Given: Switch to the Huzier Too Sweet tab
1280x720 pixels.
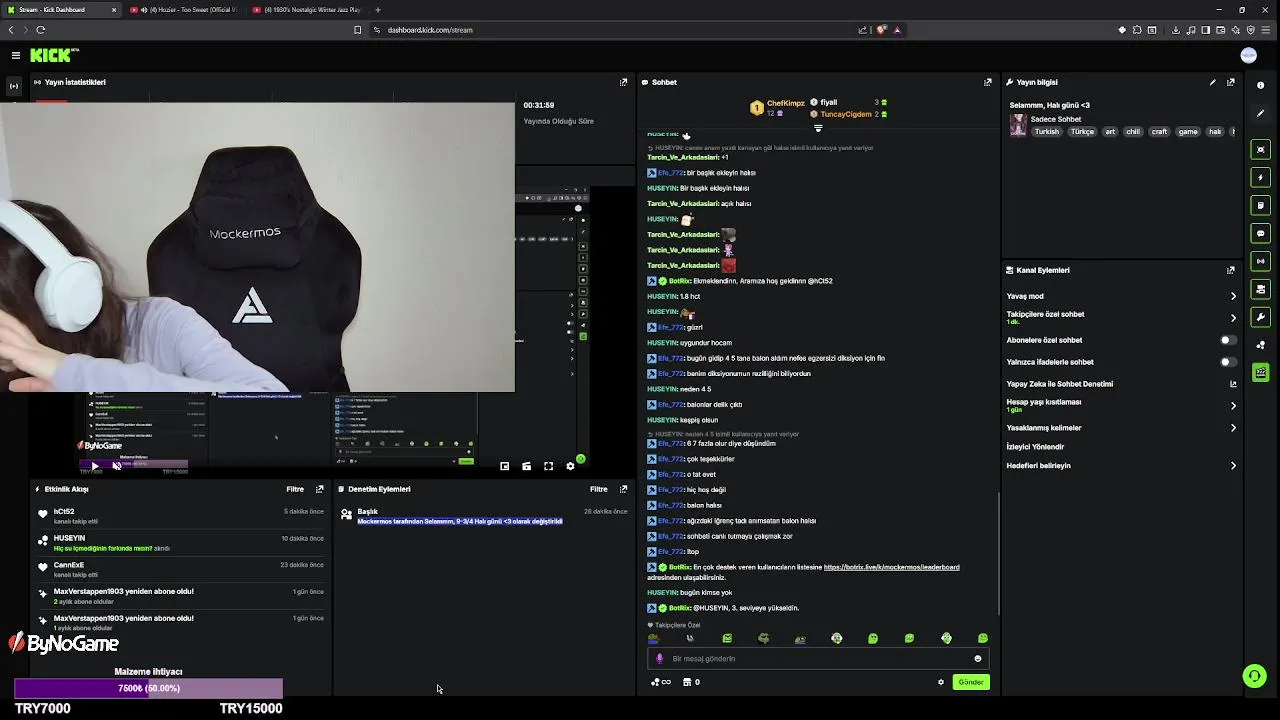Looking at the screenshot, I should click(x=188, y=10).
